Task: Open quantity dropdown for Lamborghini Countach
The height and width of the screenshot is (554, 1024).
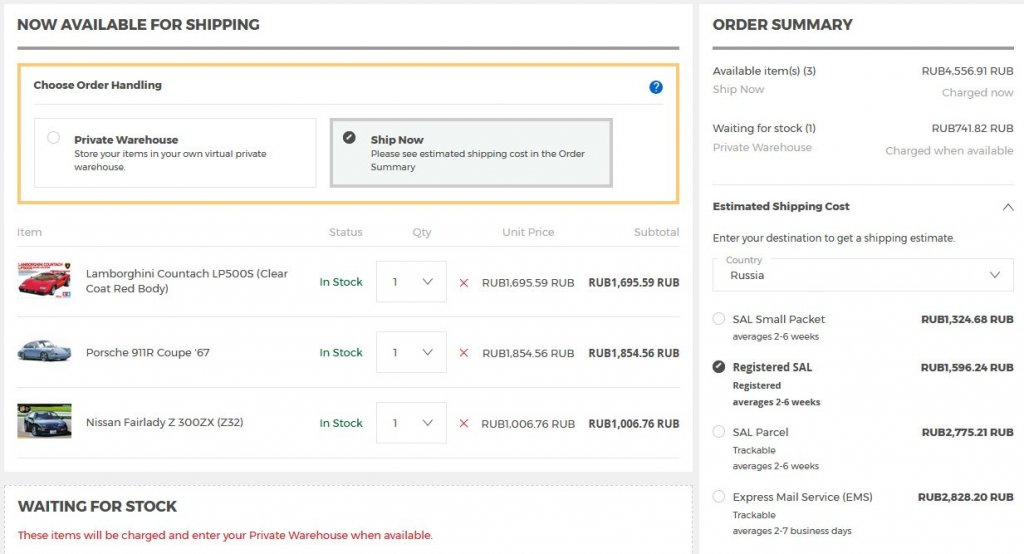Action: [411, 282]
